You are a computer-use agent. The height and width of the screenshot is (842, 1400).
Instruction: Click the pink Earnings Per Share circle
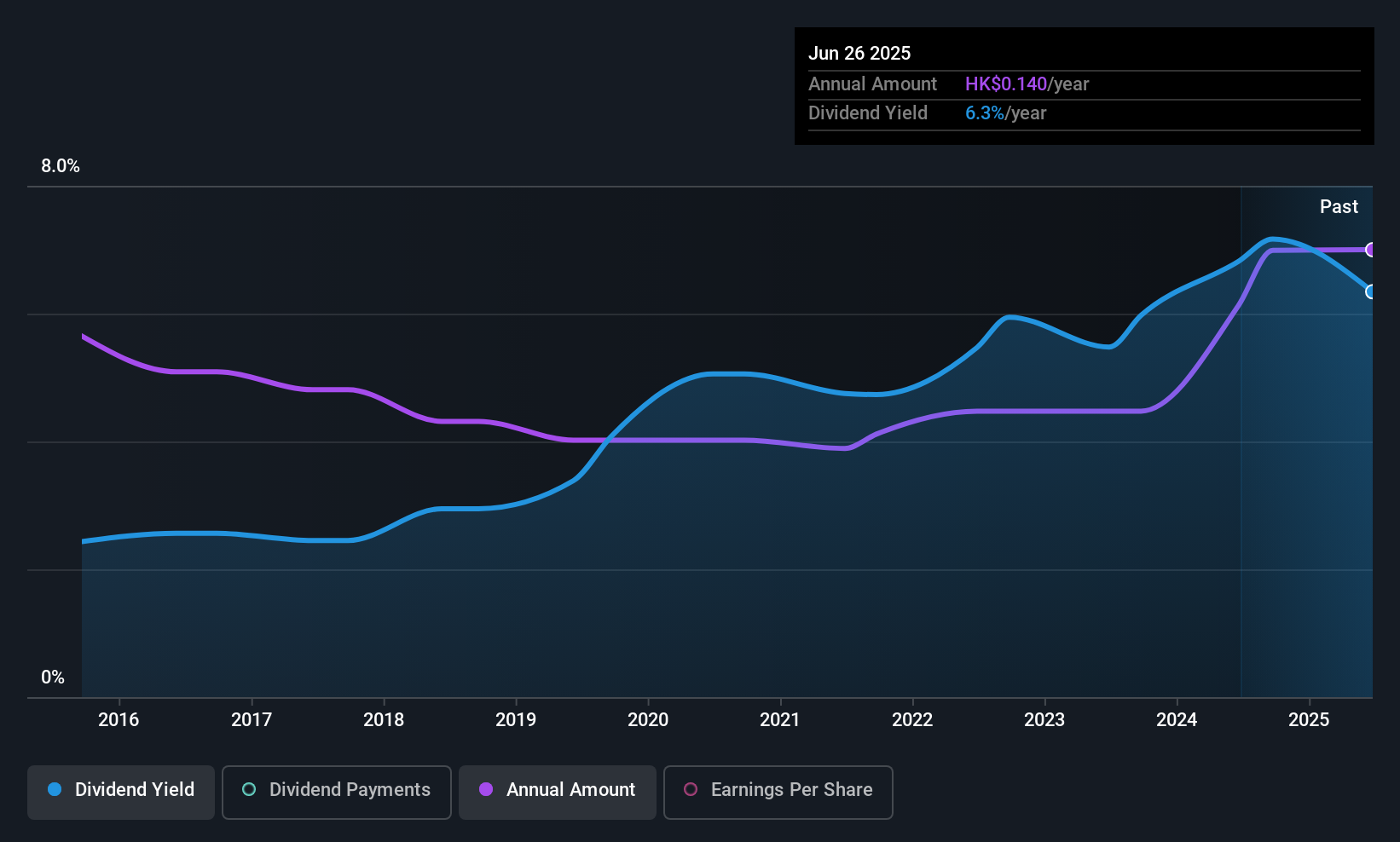[x=691, y=789]
